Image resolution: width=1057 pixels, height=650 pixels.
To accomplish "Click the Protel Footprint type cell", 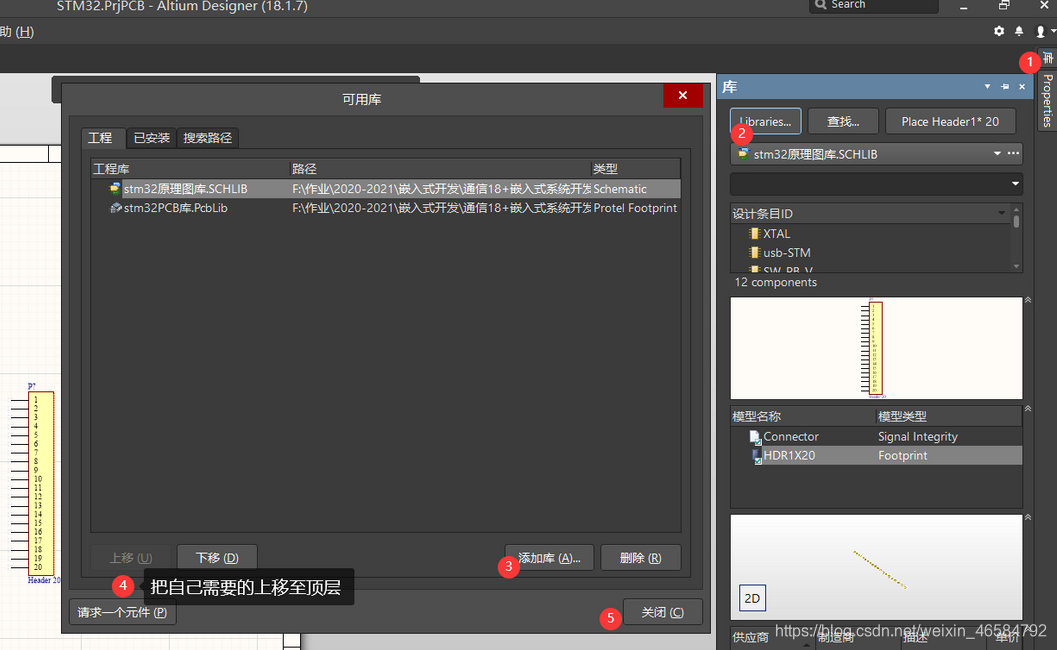I will point(635,208).
